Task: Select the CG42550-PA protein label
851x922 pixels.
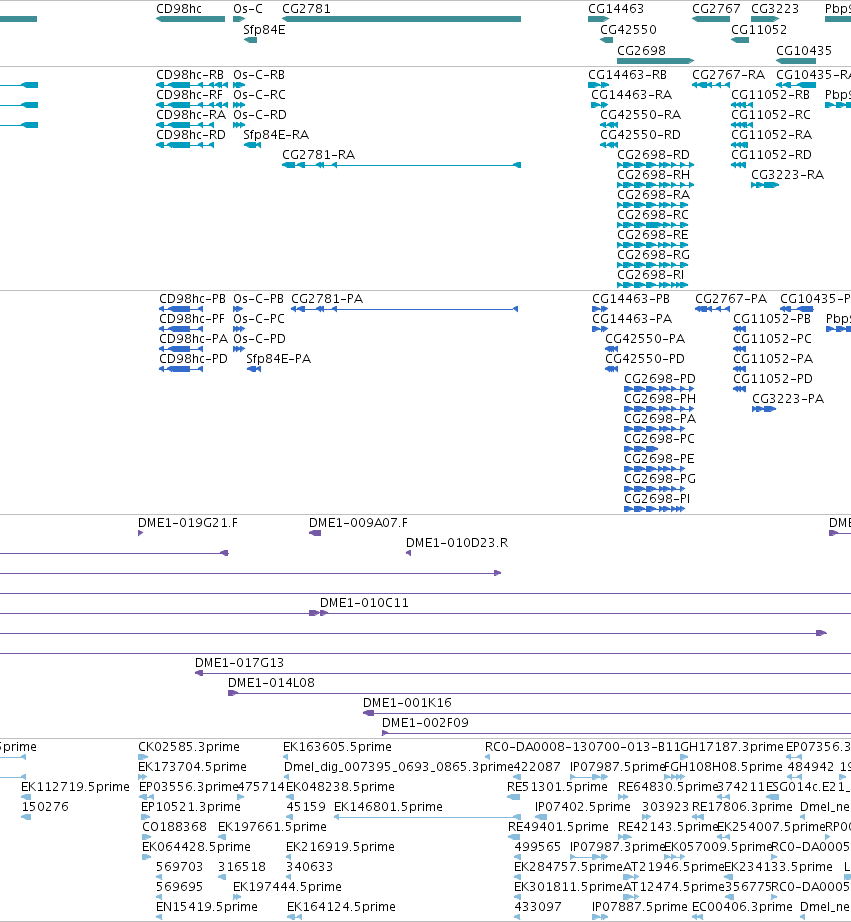Action: (645, 339)
